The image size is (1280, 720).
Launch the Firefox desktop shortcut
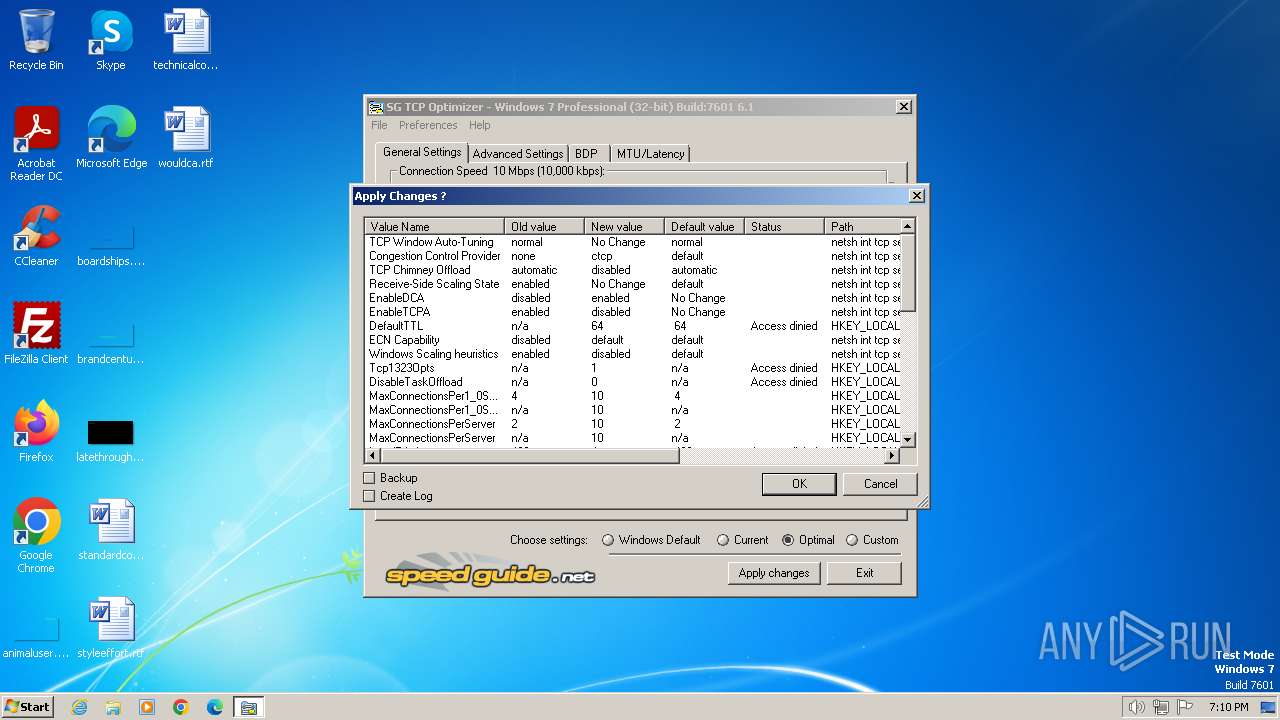click(36, 432)
